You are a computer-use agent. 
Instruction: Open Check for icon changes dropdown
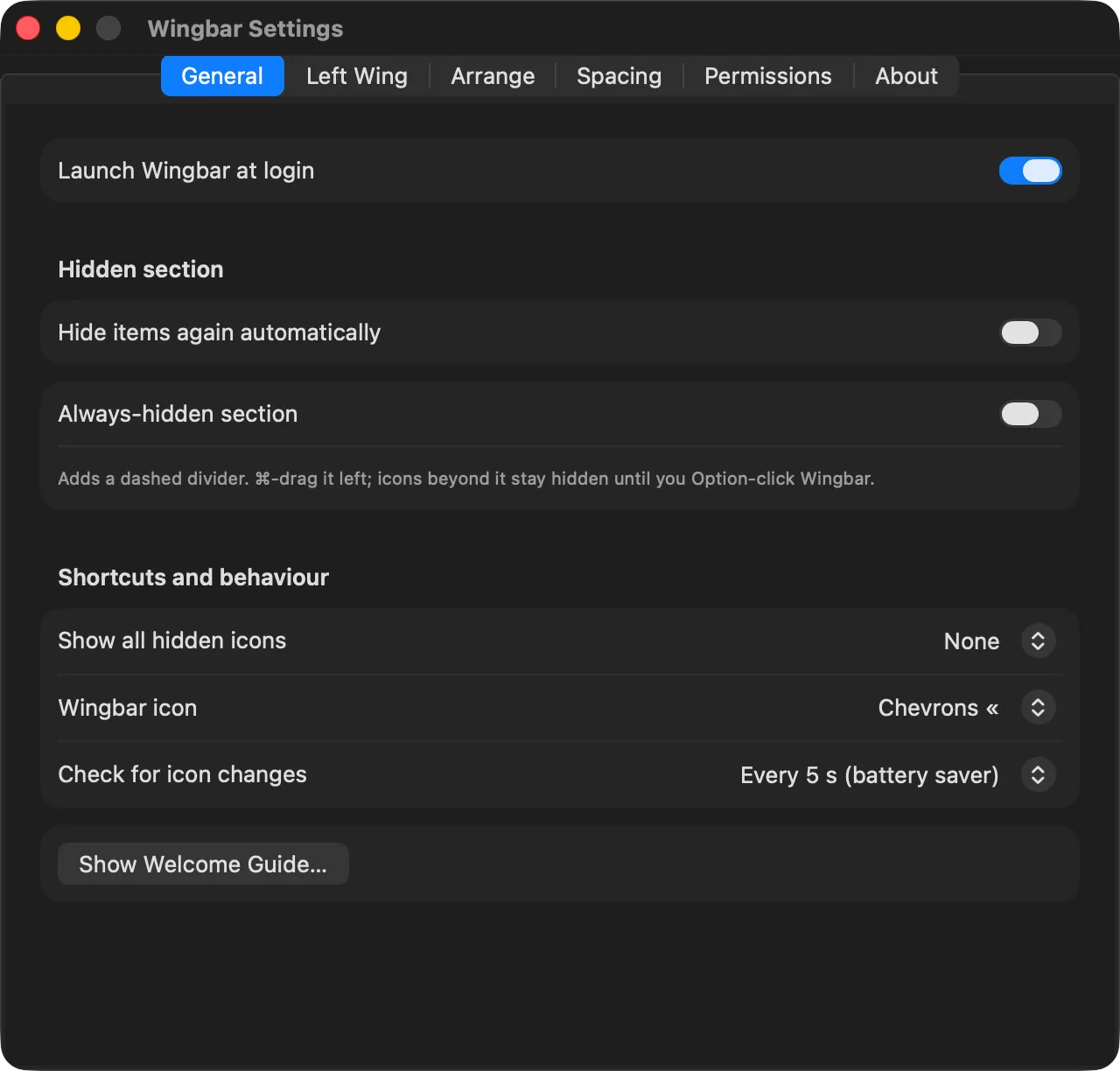coord(898,775)
